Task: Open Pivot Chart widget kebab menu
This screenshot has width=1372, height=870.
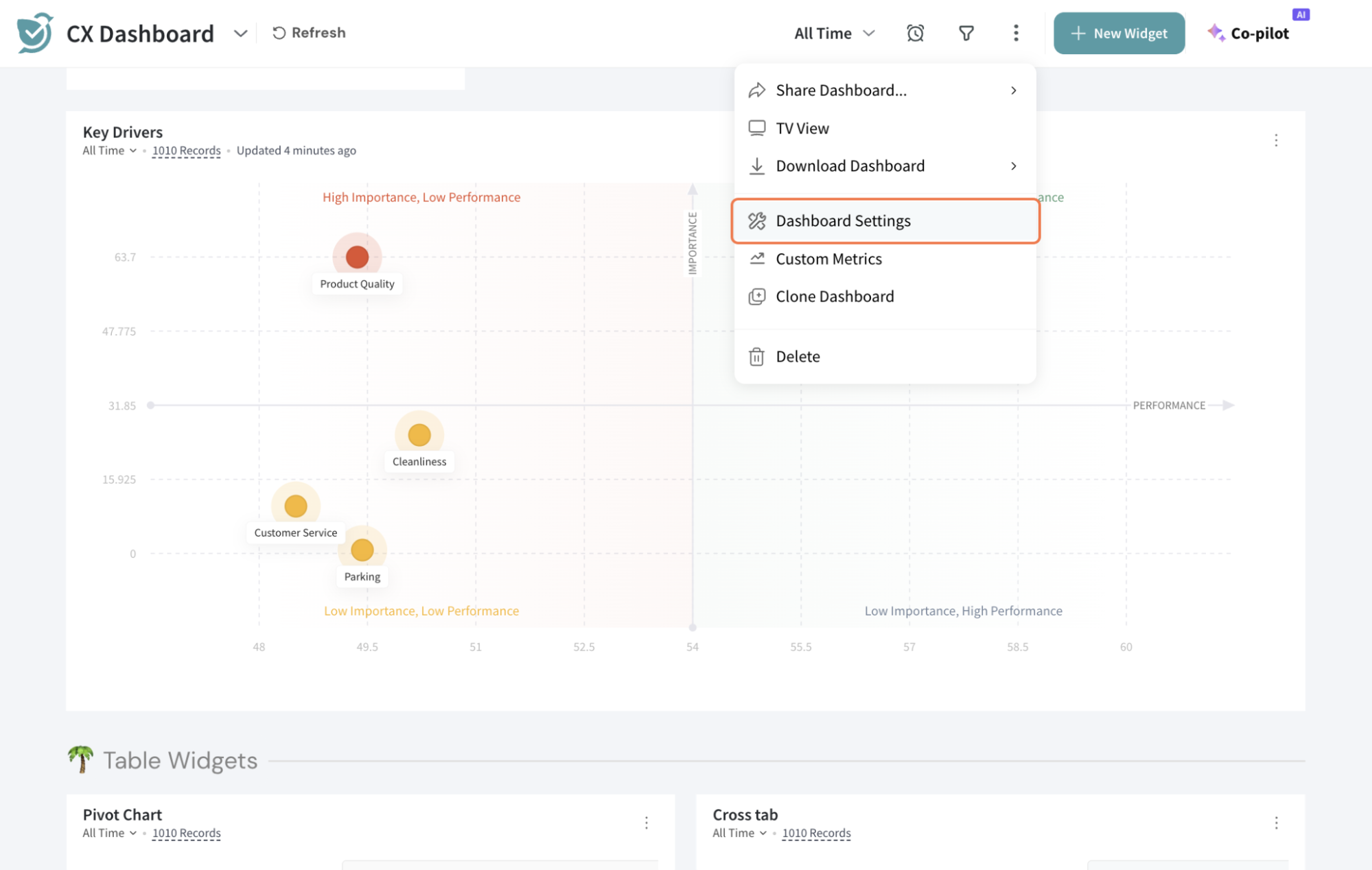Action: click(646, 823)
